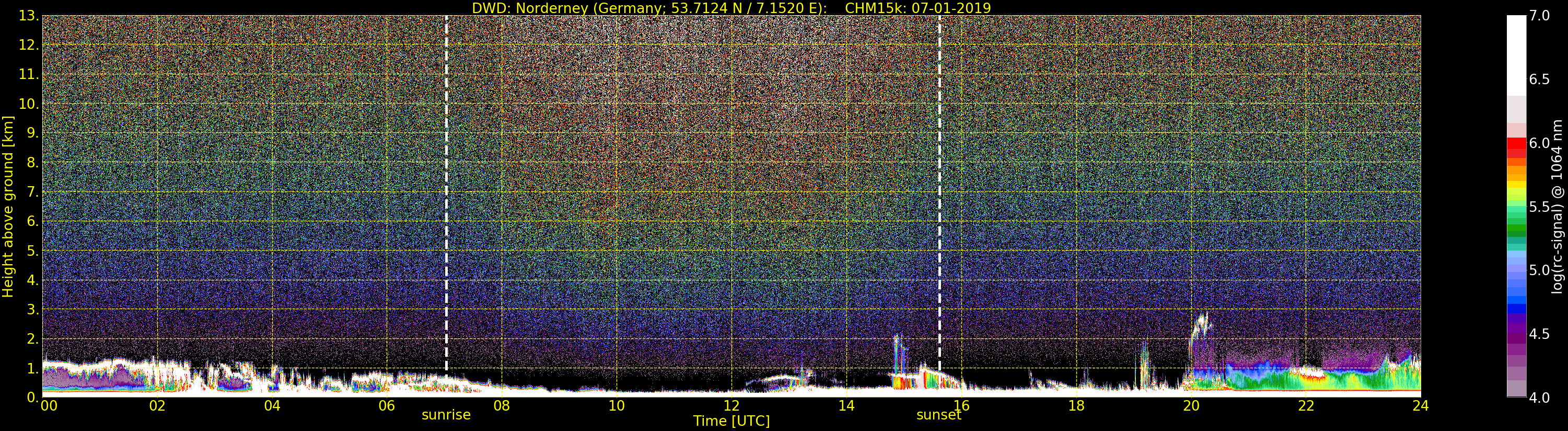The width and height of the screenshot is (1568, 431).
Task: Click the '02' time tick label
Action: 157,405
